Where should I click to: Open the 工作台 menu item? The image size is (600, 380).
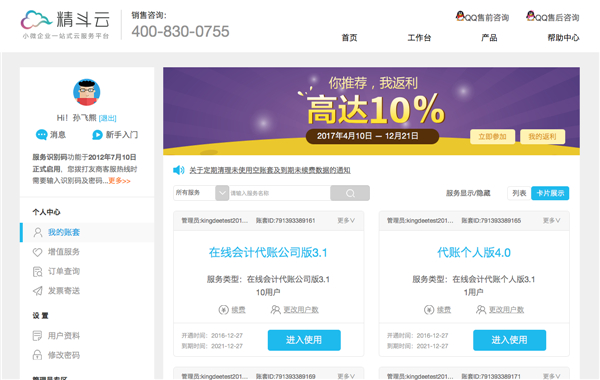pyautogui.click(x=419, y=38)
